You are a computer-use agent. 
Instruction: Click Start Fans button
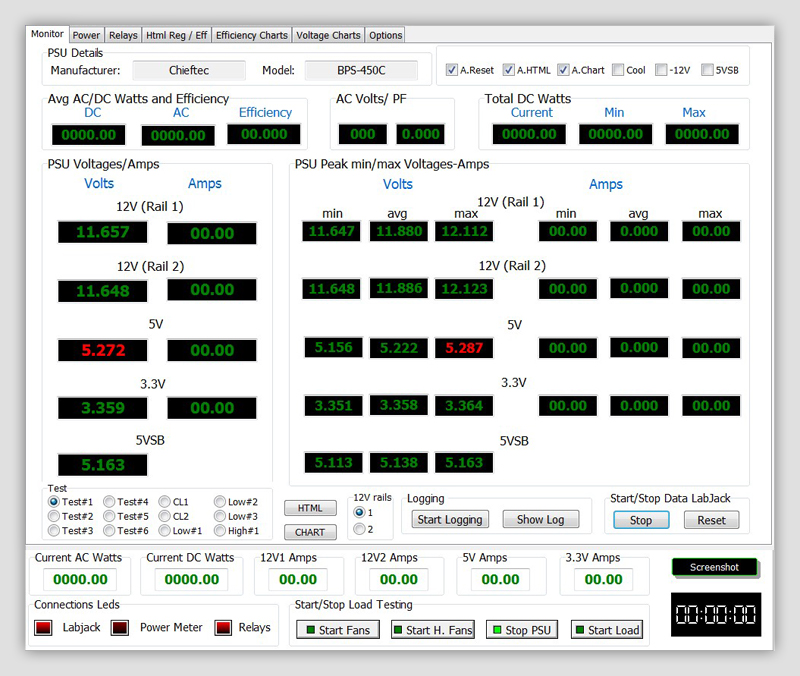338,630
